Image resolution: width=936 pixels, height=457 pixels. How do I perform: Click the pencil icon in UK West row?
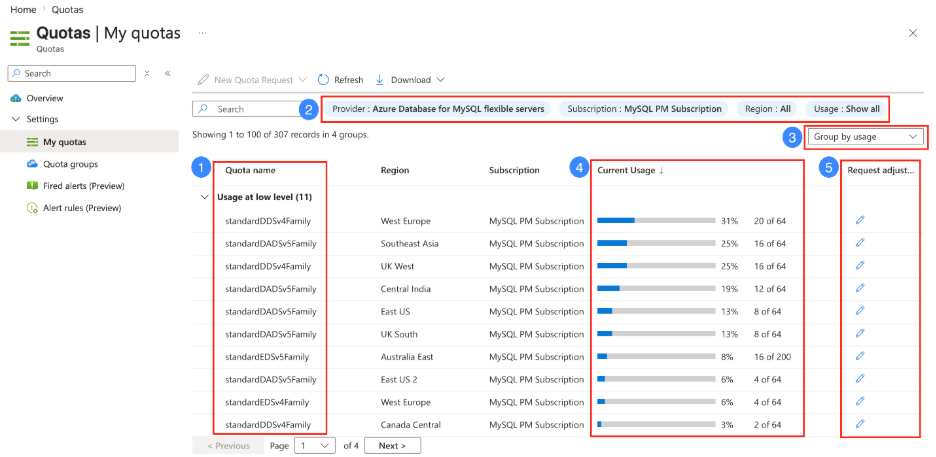pos(860,265)
